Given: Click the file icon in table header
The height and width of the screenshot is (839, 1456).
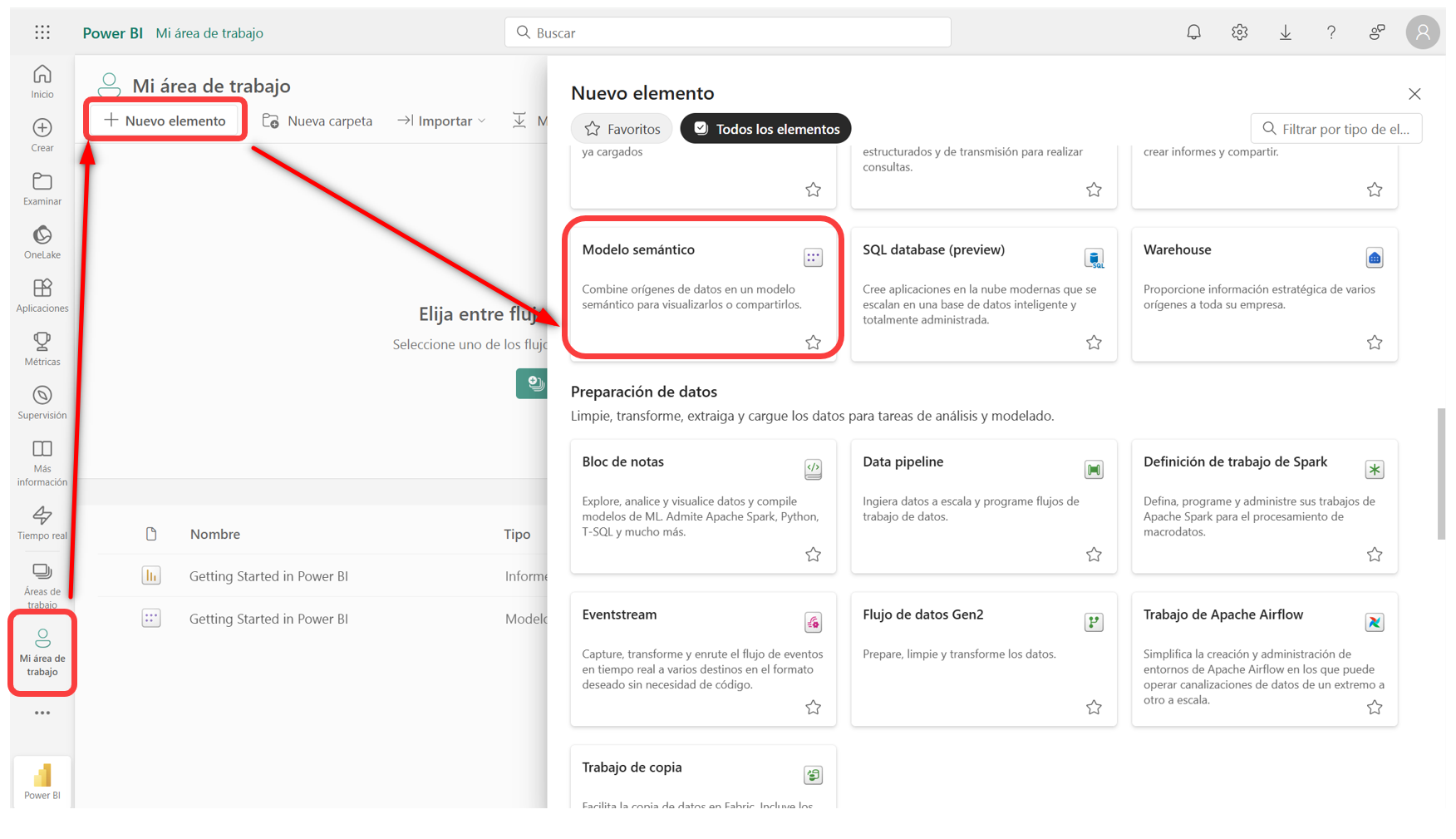Looking at the screenshot, I should [150, 534].
